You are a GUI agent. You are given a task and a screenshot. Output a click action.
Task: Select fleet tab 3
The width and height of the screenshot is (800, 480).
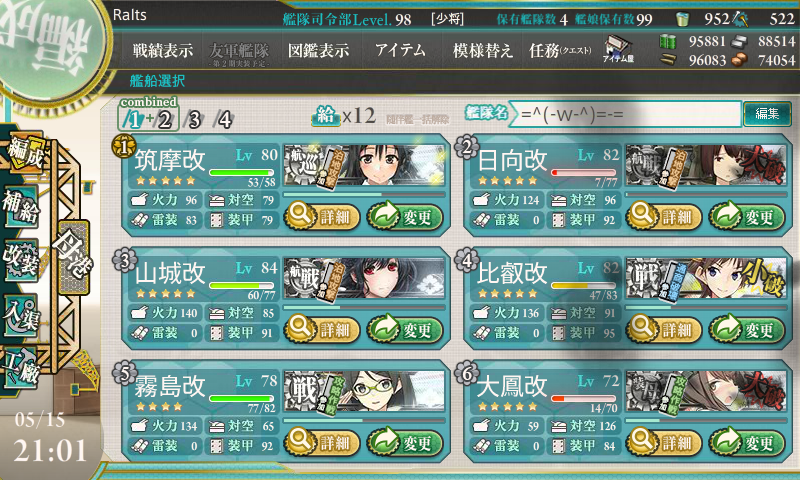194,120
